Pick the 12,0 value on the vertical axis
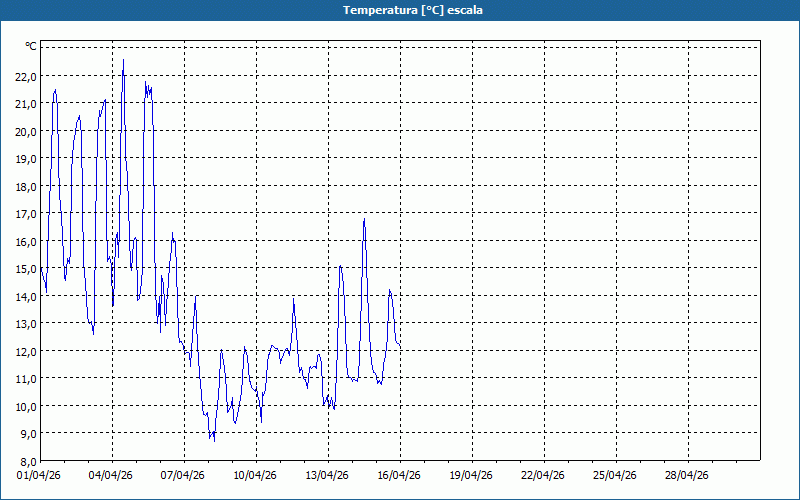800x500 pixels. click(25, 351)
